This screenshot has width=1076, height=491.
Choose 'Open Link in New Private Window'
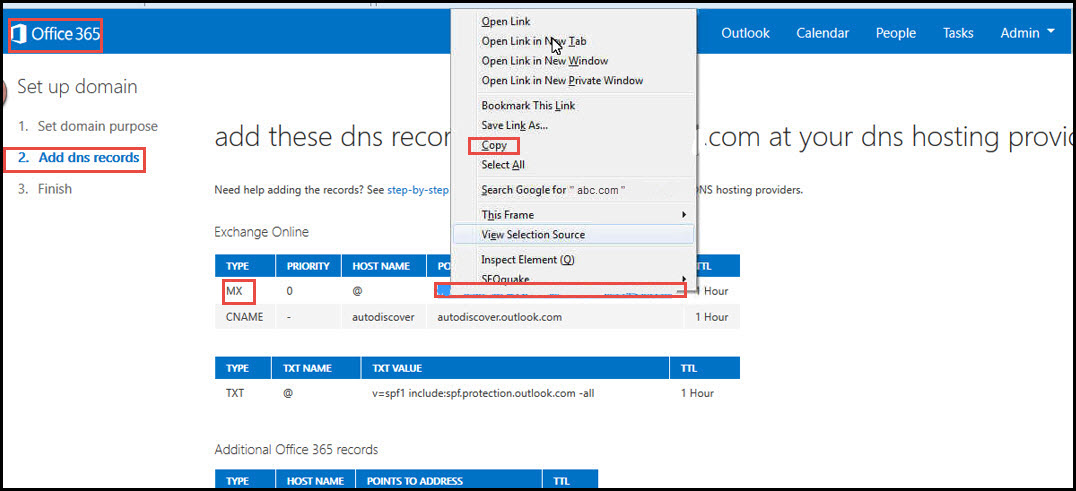[x=562, y=80]
